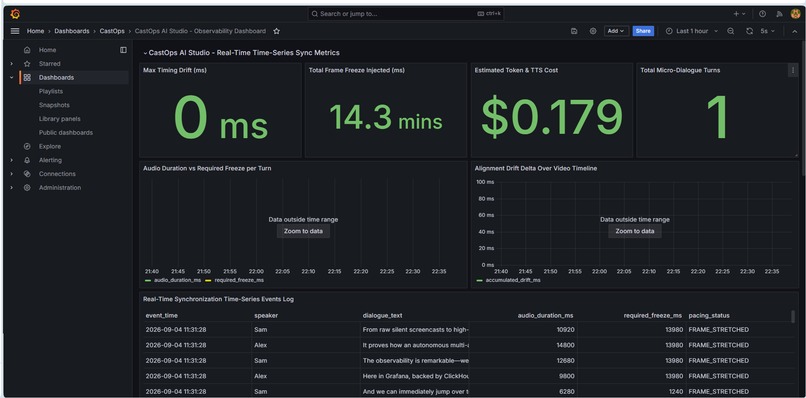Open Snapshots in the sidebar
Viewport: 806px width, 398px height.
coord(54,105)
